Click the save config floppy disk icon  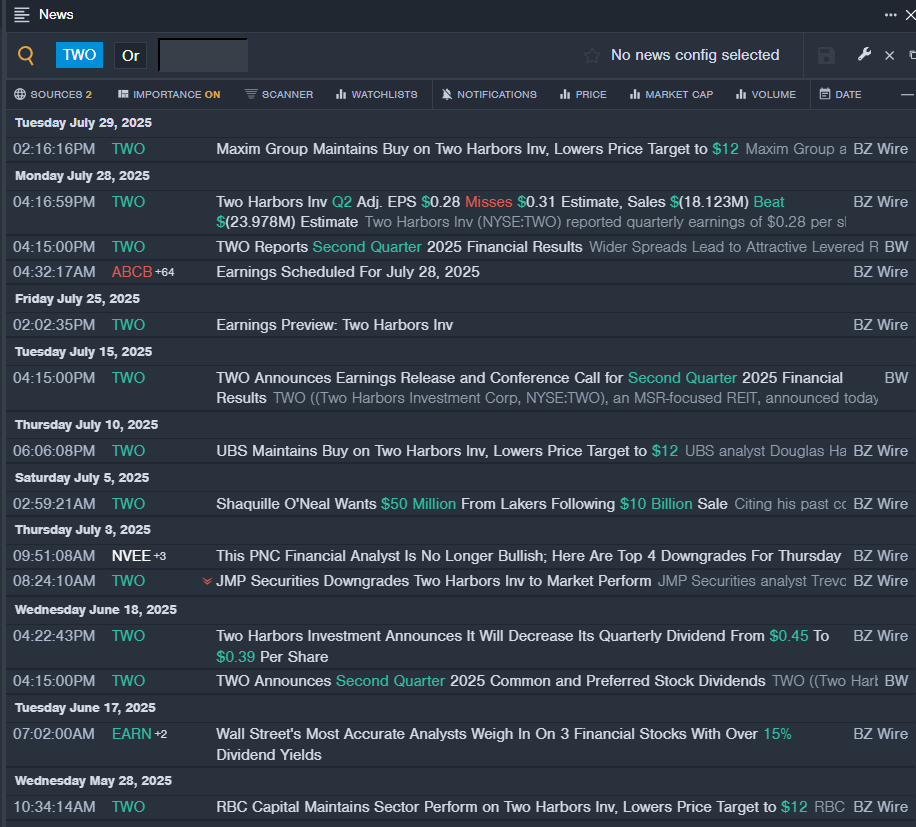(x=826, y=55)
